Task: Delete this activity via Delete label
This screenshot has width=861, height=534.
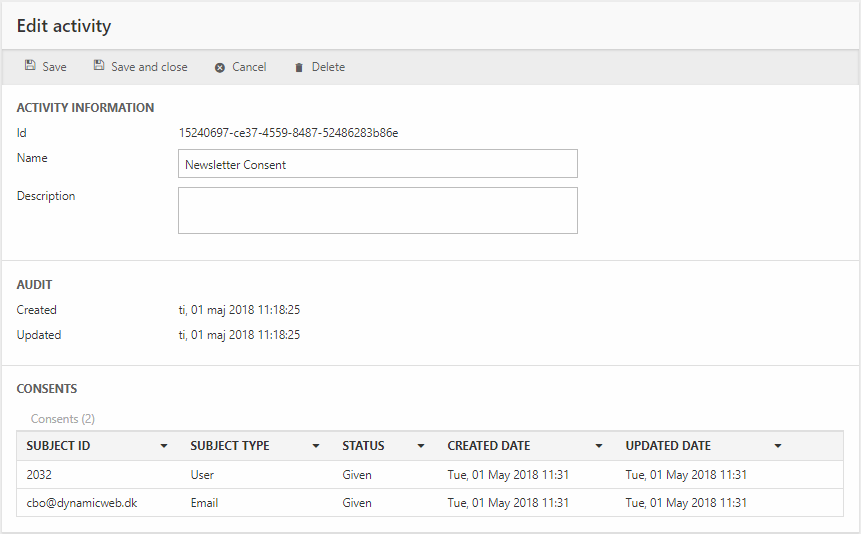Action: point(328,67)
